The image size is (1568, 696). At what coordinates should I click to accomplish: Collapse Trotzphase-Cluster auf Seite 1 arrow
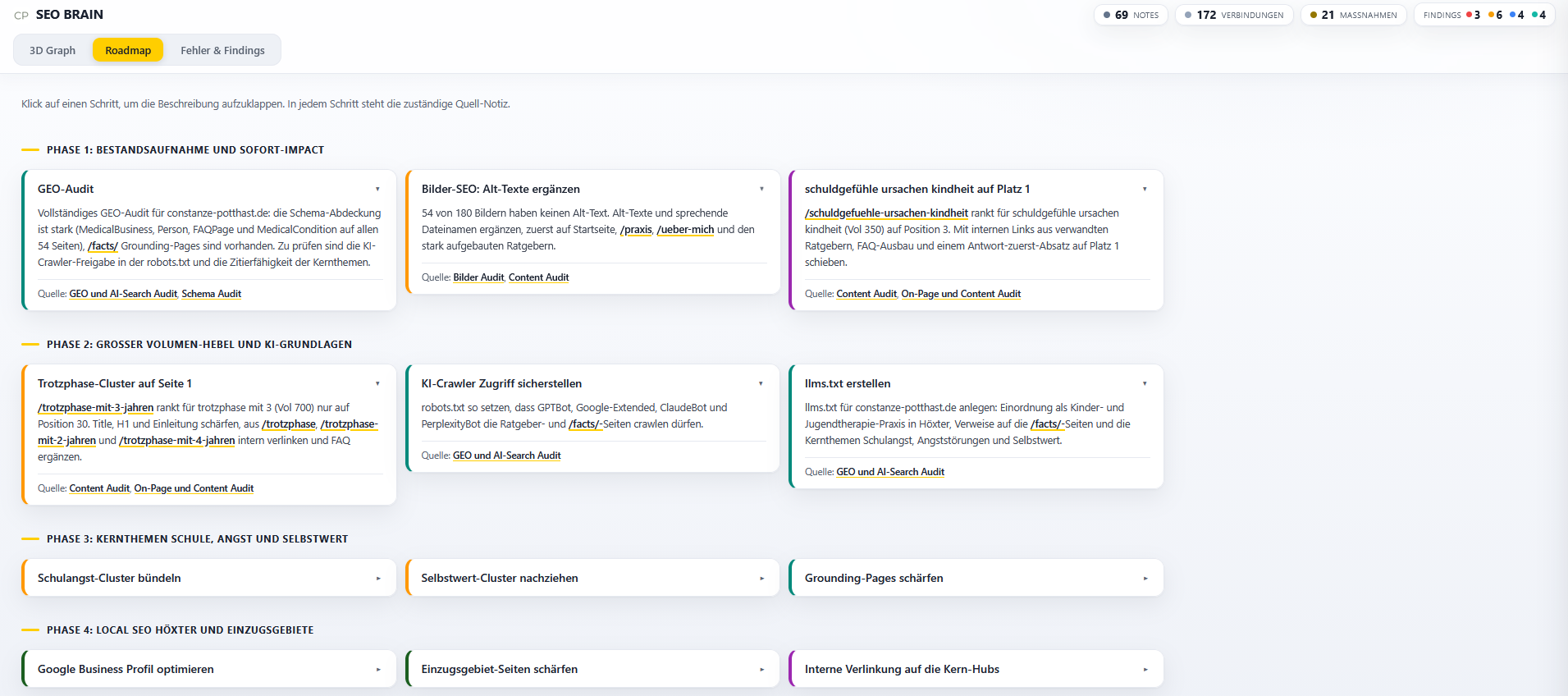[x=377, y=383]
